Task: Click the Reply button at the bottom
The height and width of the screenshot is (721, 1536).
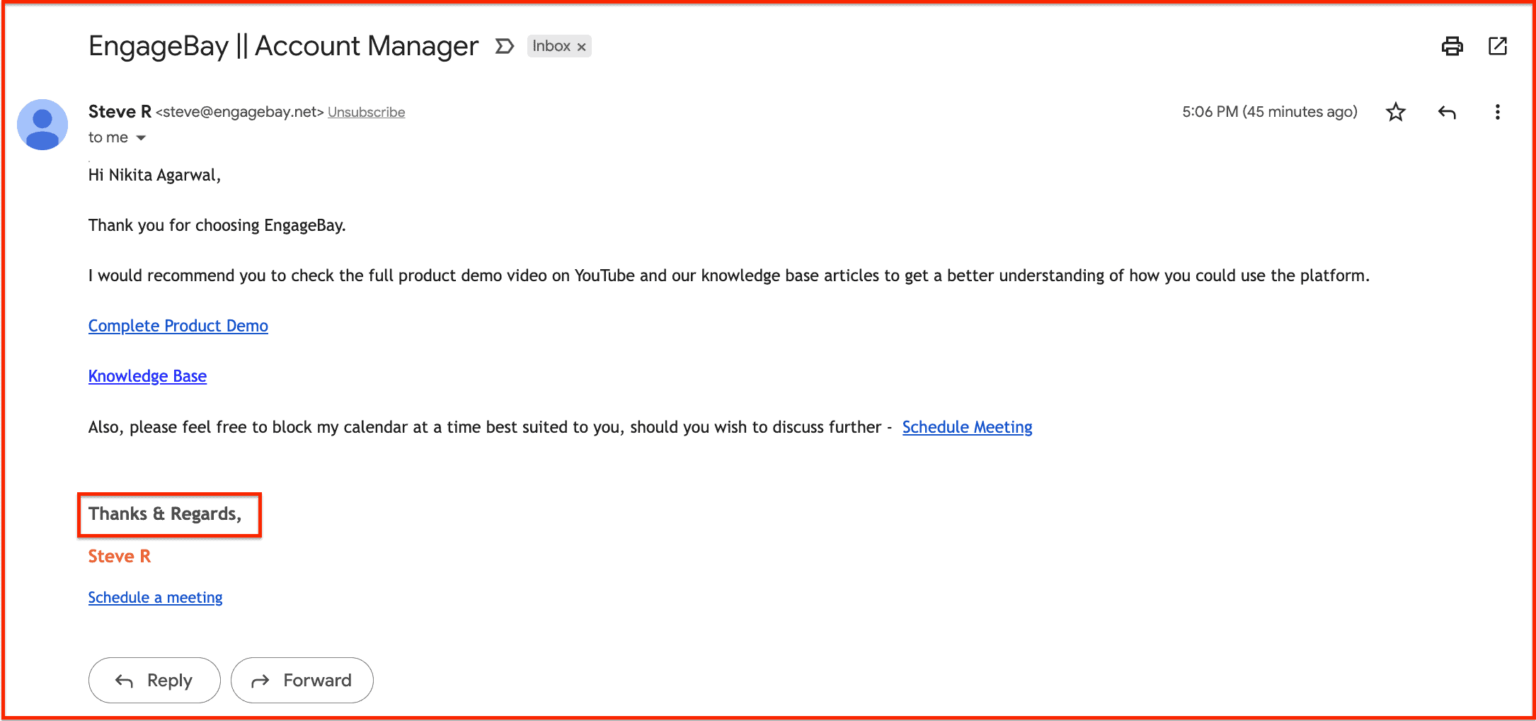Action: point(154,680)
